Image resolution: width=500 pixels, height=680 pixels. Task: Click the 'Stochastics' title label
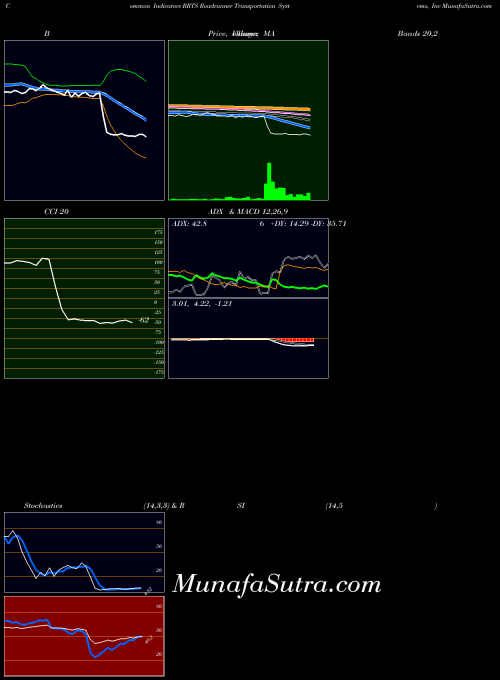tap(43, 506)
